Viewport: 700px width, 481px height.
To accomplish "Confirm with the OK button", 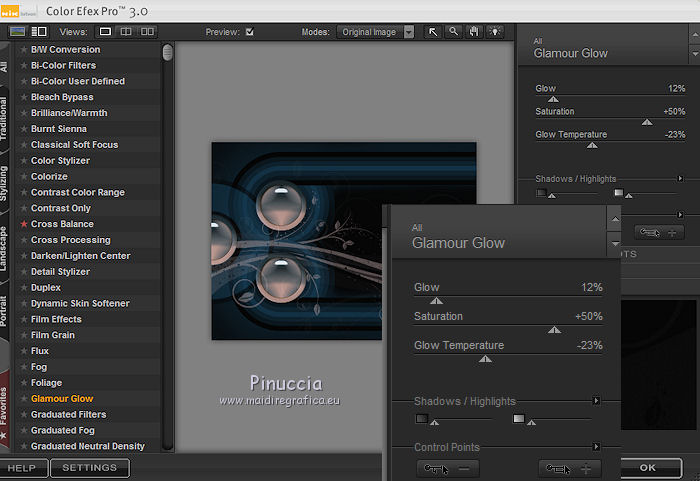I will pyautogui.click(x=651, y=468).
